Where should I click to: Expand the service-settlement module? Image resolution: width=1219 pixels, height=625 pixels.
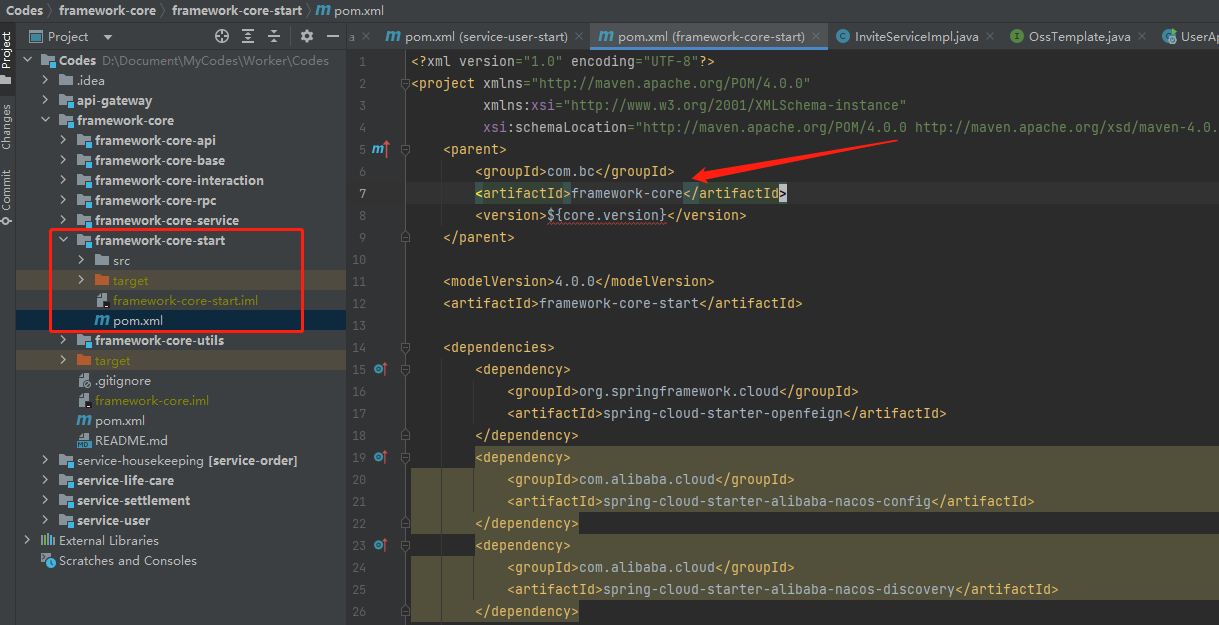[45, 500]
